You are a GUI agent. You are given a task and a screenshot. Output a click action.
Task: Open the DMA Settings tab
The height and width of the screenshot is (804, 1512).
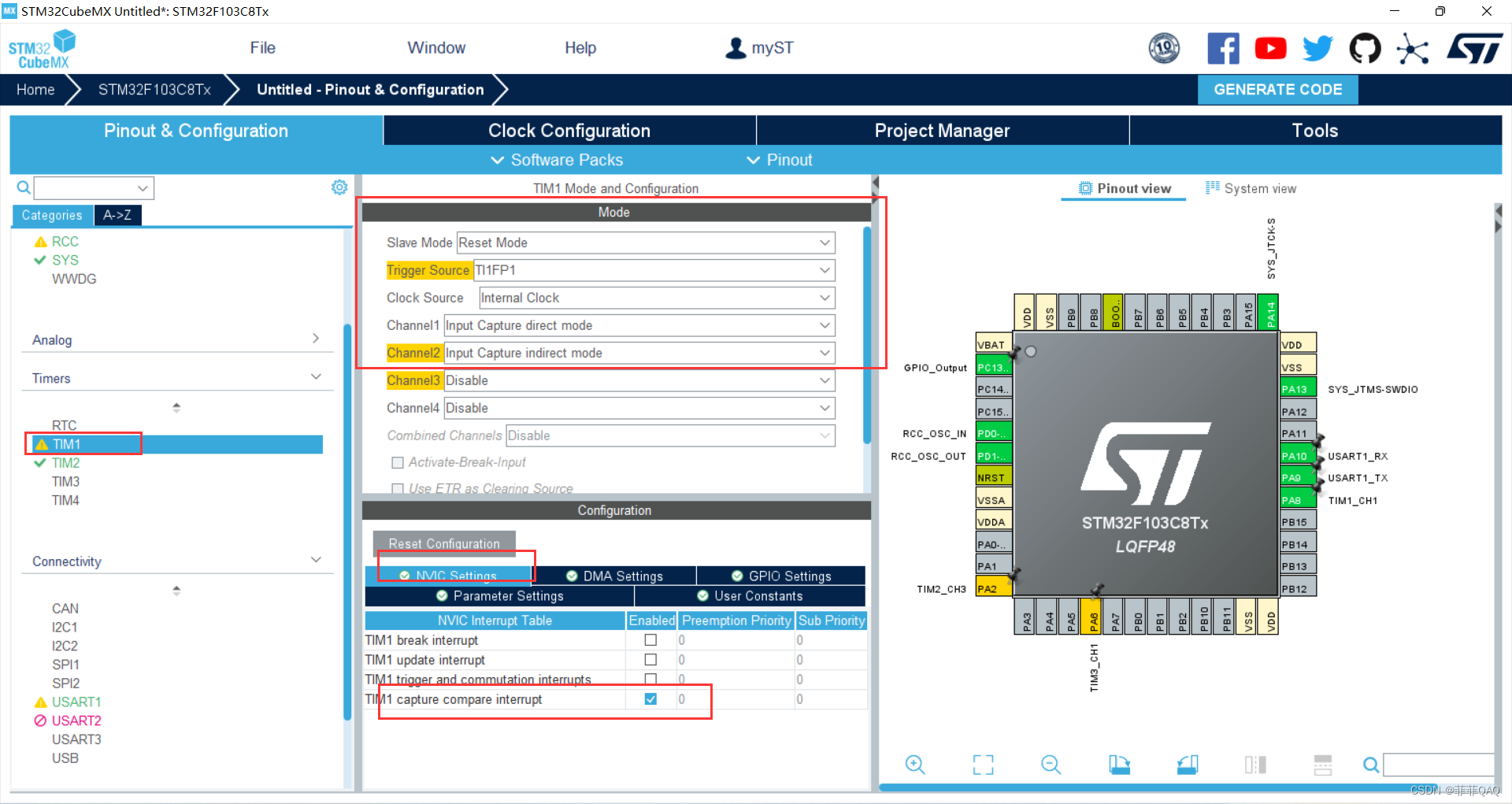[x=614, y=576]
